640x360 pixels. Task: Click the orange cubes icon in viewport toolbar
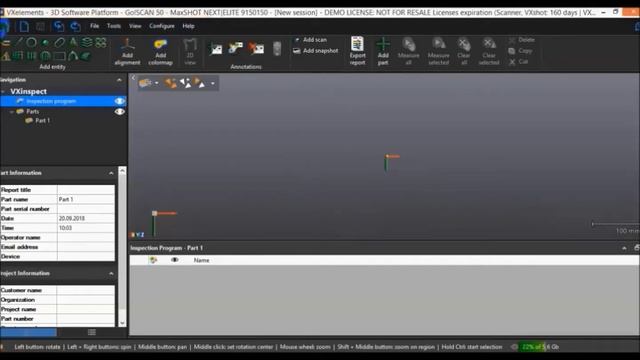[170, 83]
